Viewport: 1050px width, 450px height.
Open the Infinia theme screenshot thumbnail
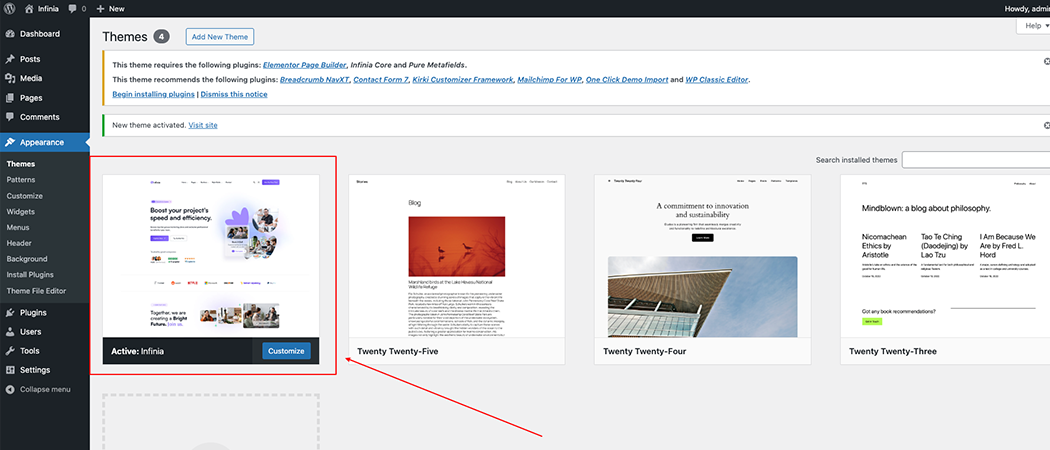(211, 256)
